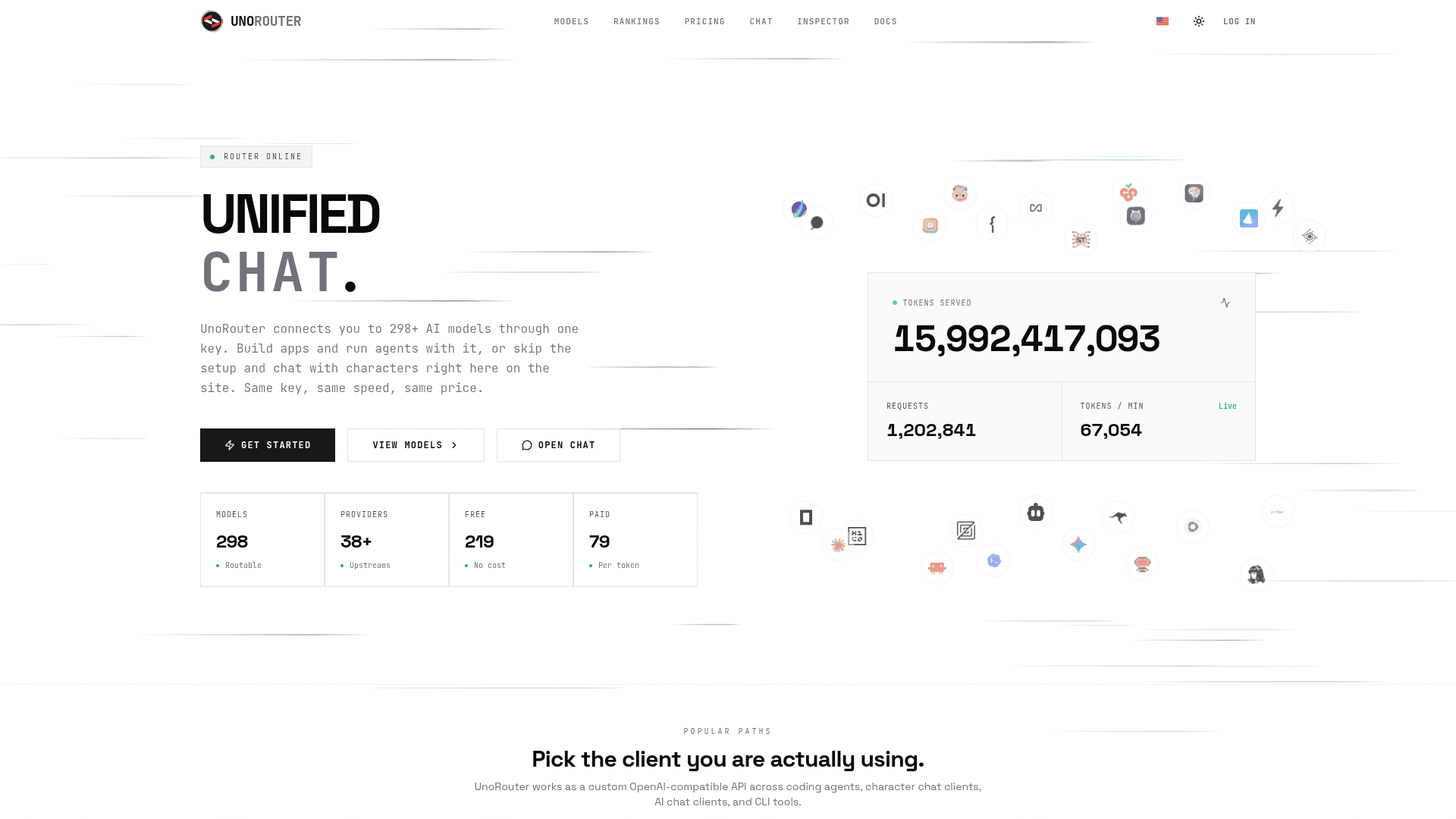1456x819 pixels.
Task: Select the Free 219 stat card
Action: (511, 540)
